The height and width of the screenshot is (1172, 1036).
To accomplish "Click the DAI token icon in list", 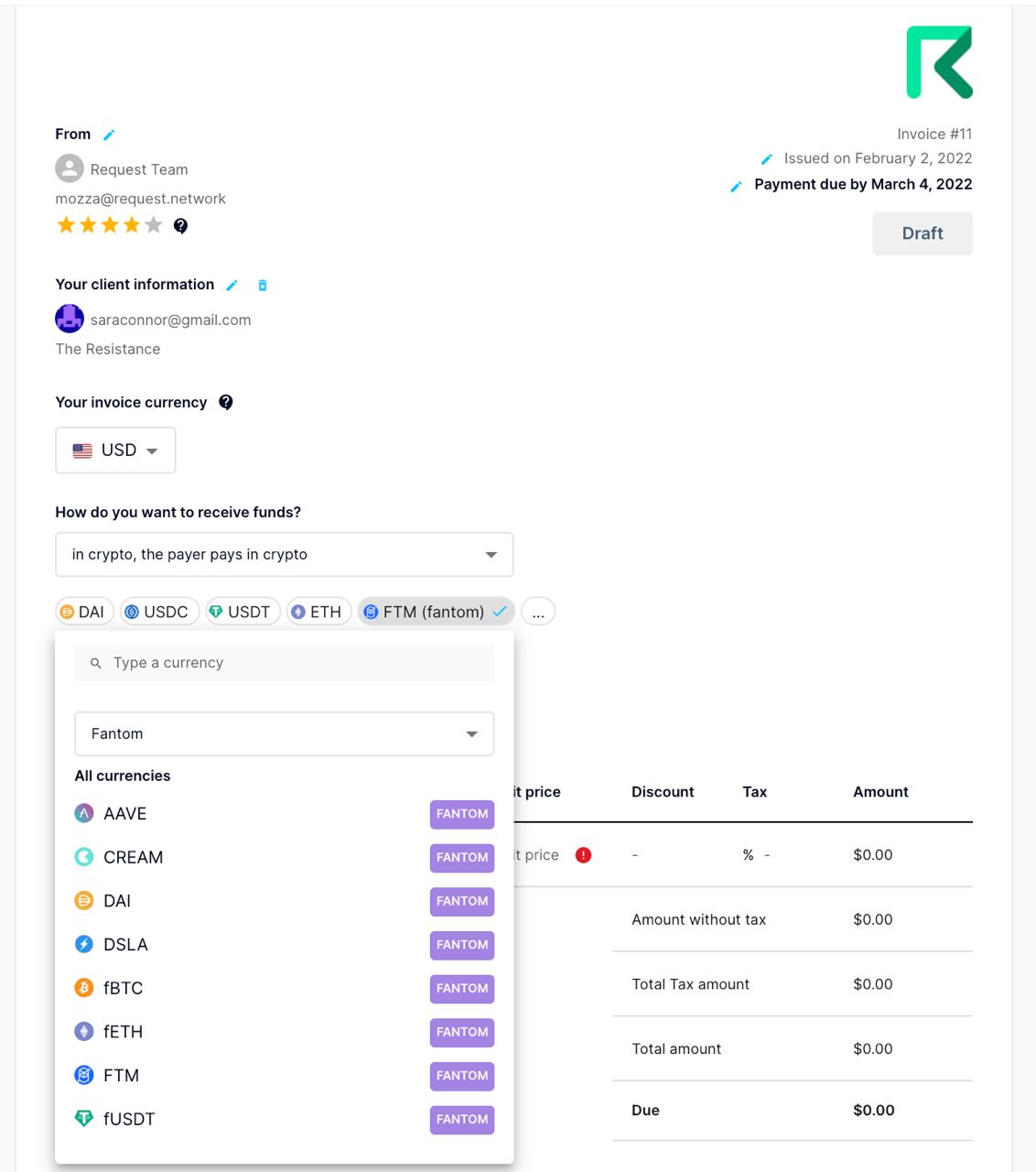I will pos(84,901).
